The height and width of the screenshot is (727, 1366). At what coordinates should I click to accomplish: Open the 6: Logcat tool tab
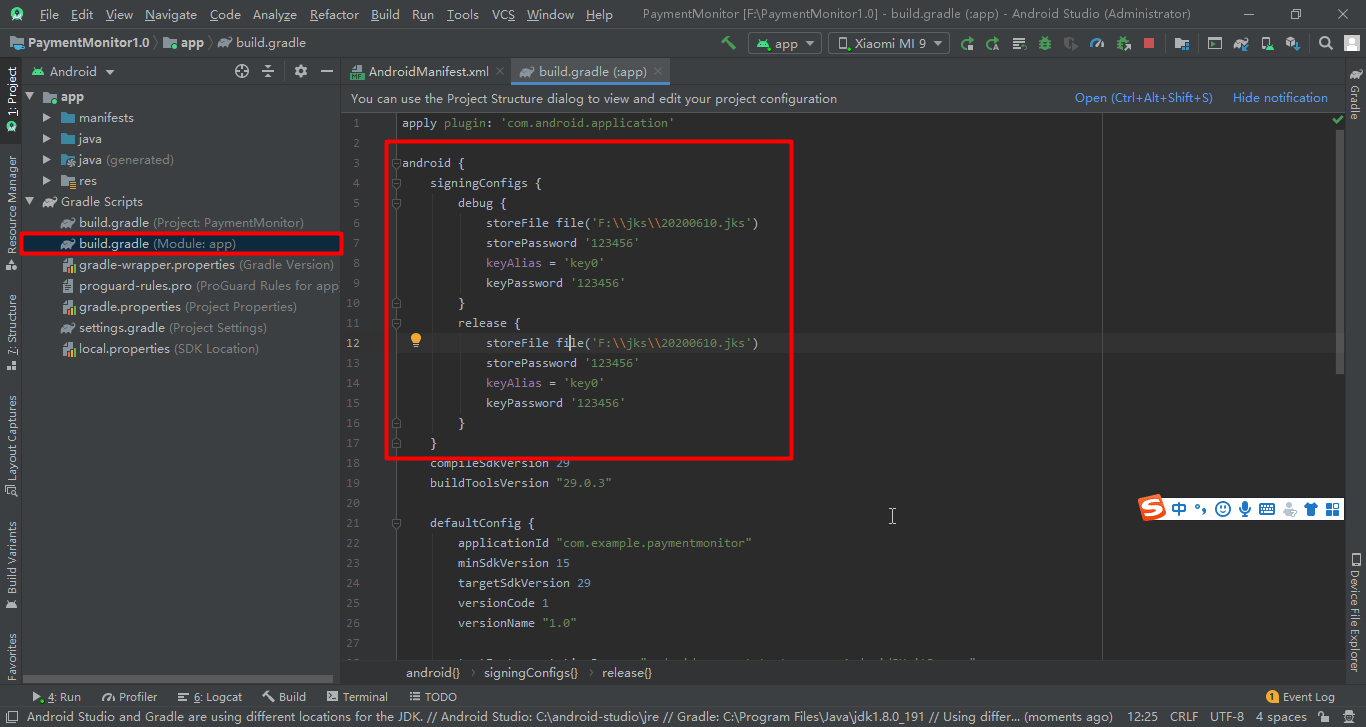pos(210,697)
